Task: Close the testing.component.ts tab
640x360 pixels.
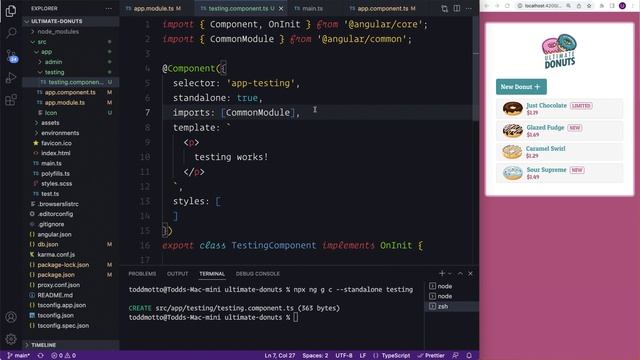Action: click(x=281, y=9)
